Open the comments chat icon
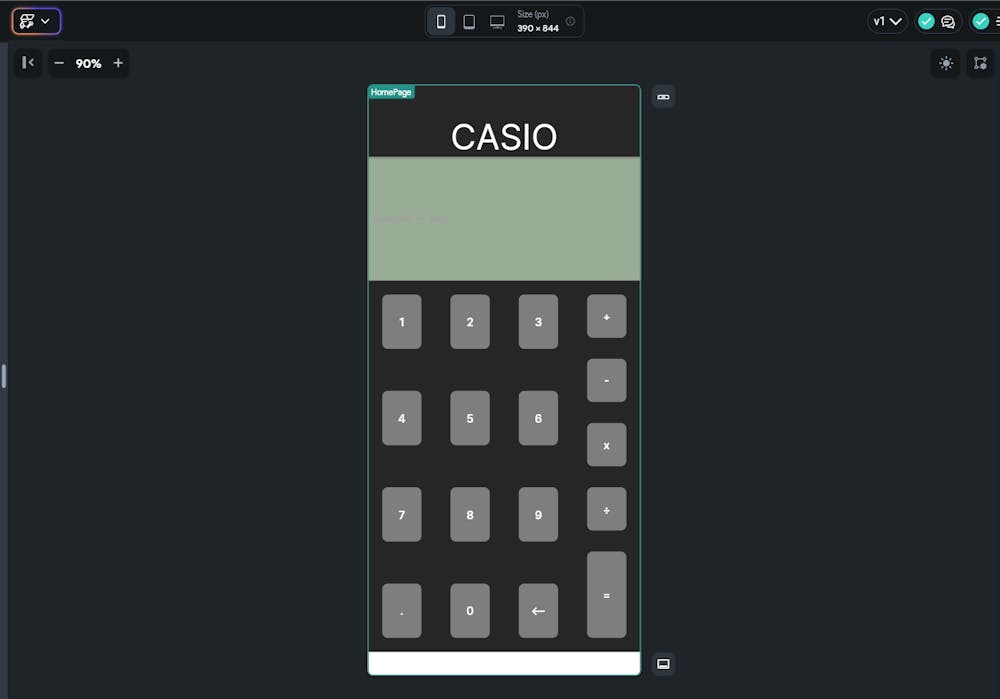Viewport: 1000px width, 699px height. pyautogui.click(x=948, y=22)
